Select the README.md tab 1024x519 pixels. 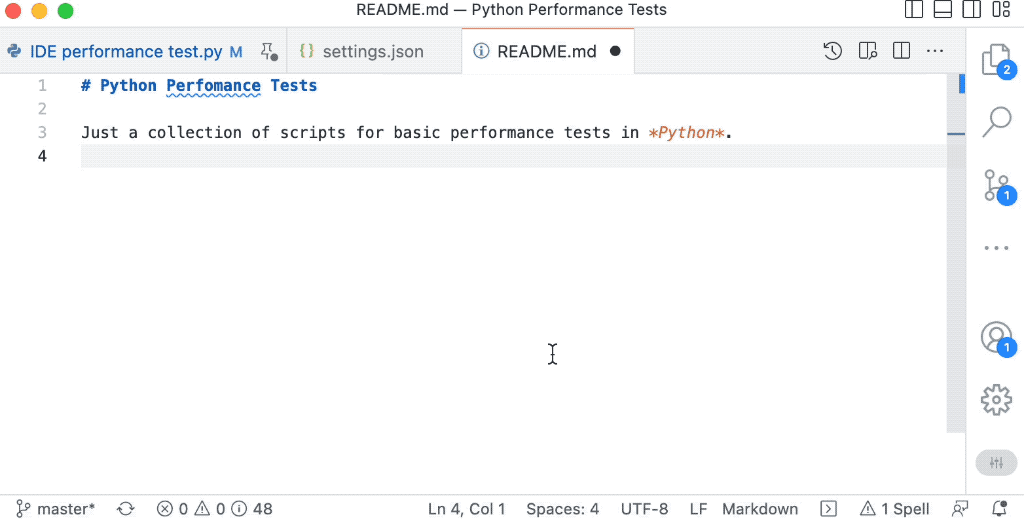[x=547, y=52]
